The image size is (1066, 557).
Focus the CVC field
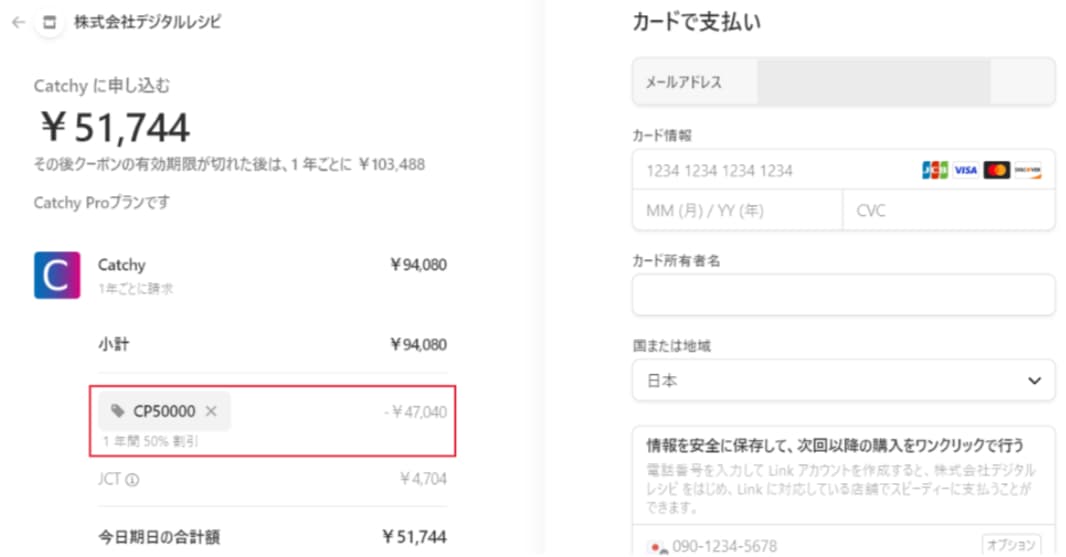click(949, 210)
